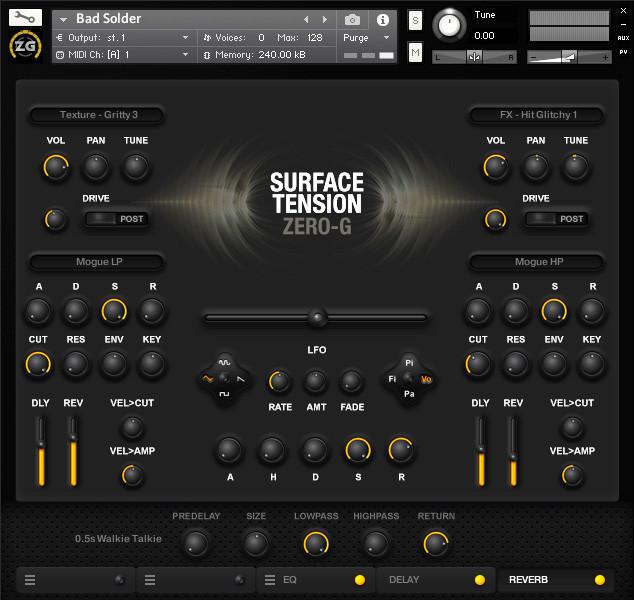Expand the Purge menu
The image size is (634, 600).
(x=366, y=38)
